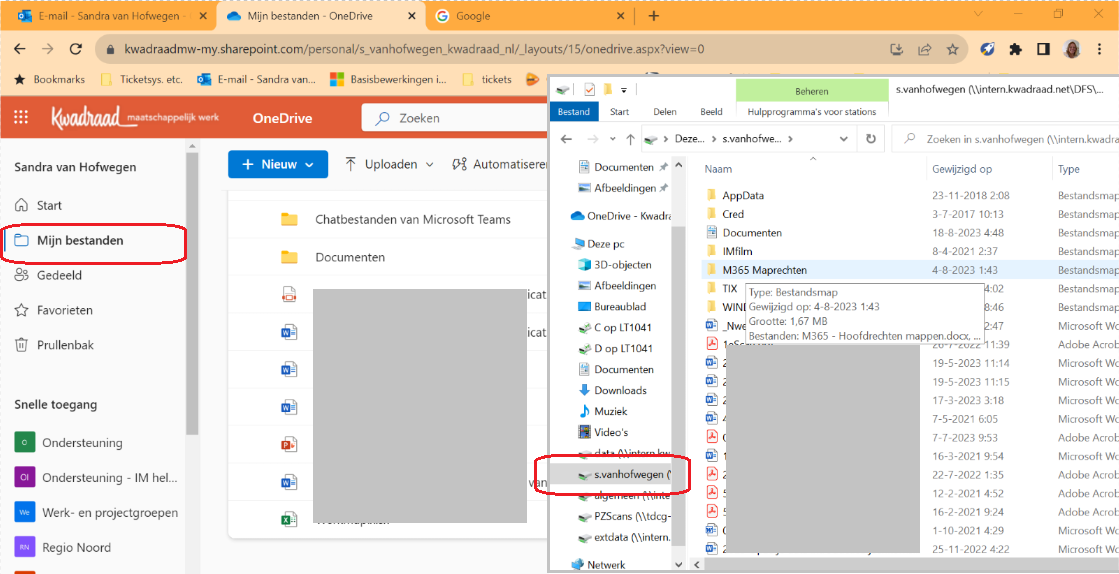Open the Delen ribbon tab in Explorer
Viewport: 1119px width, 574px height.
pyautogui.click(x=665, y=111)
